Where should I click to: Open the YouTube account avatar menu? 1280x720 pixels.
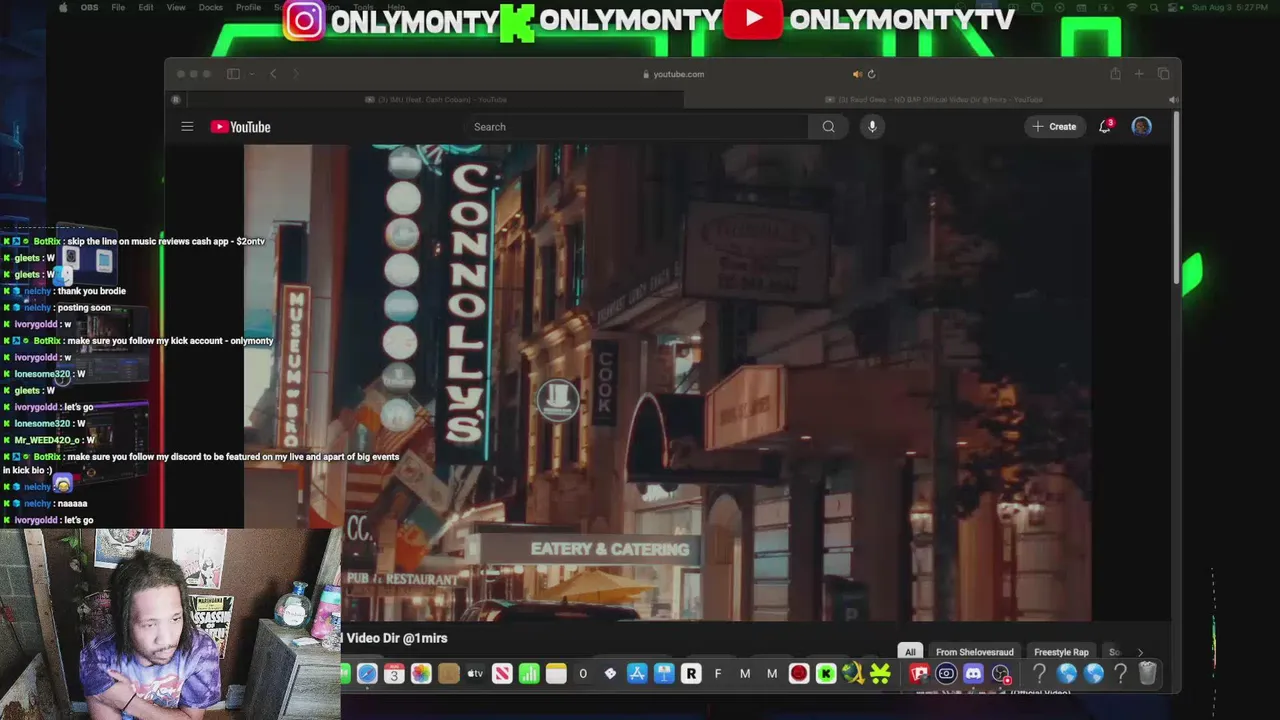tap(1141, 127)
